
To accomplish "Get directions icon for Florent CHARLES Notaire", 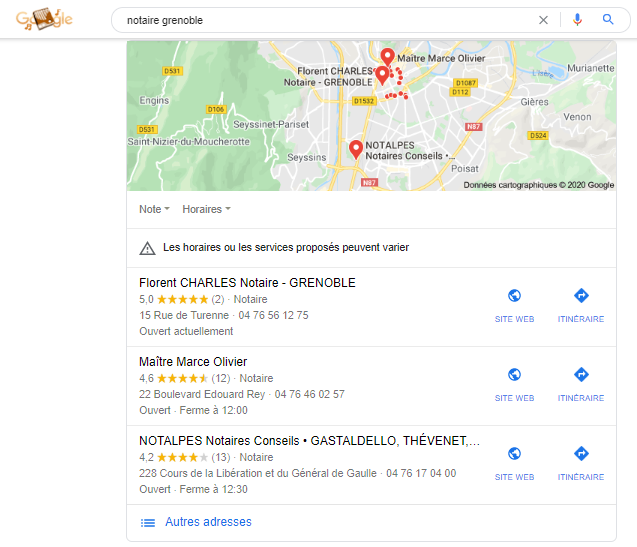I will pyautogui.click(x=581, y=295).
